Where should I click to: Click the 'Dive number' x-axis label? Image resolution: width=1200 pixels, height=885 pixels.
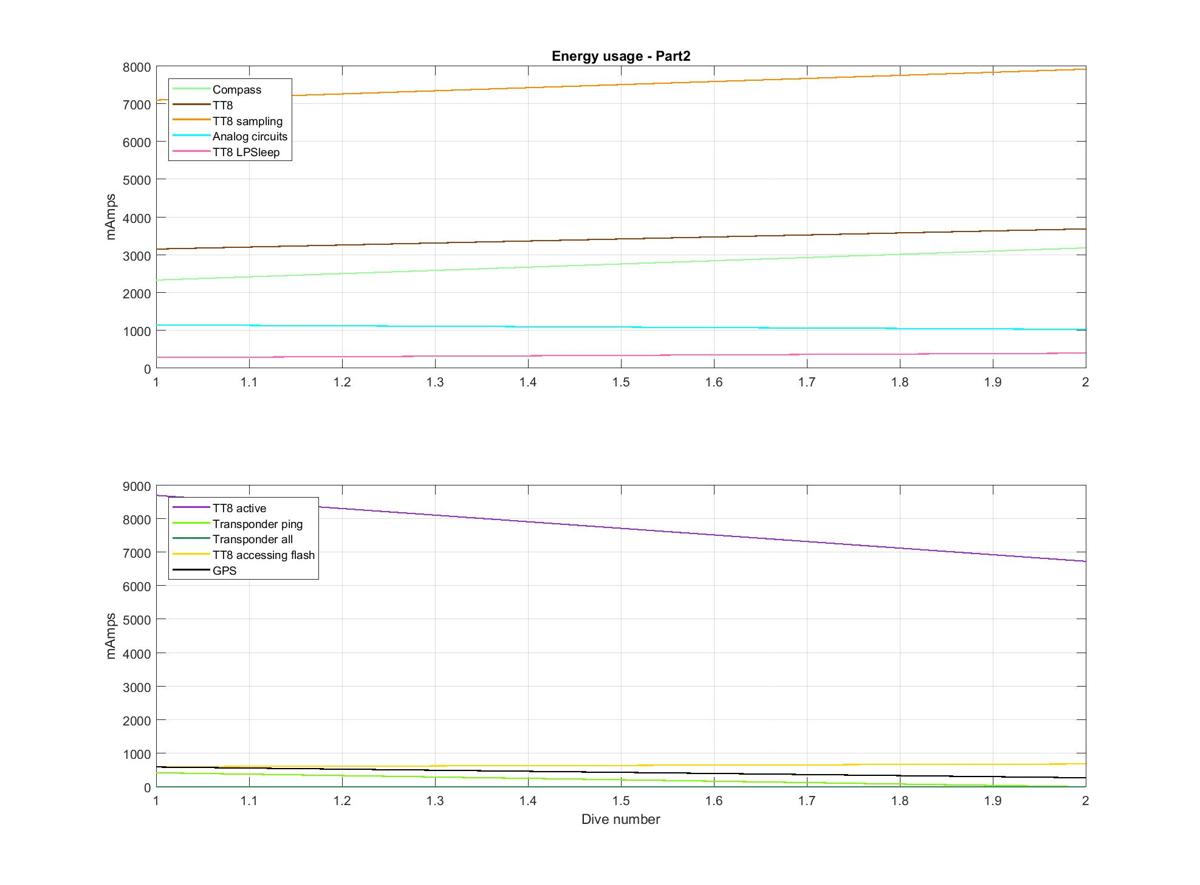(621, 819)
